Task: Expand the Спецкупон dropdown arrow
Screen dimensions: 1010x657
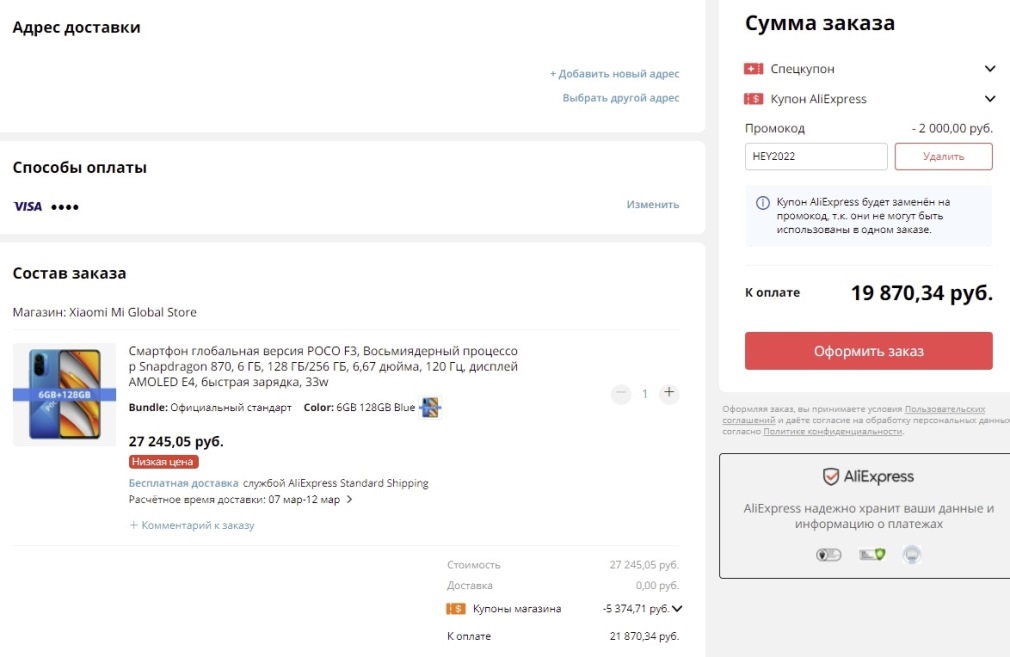Action: click(x=990, y=69)
